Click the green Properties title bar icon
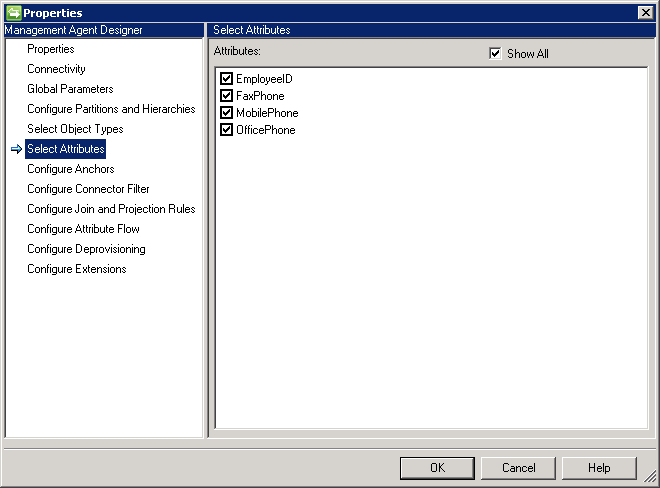 [x=13, y=13]
